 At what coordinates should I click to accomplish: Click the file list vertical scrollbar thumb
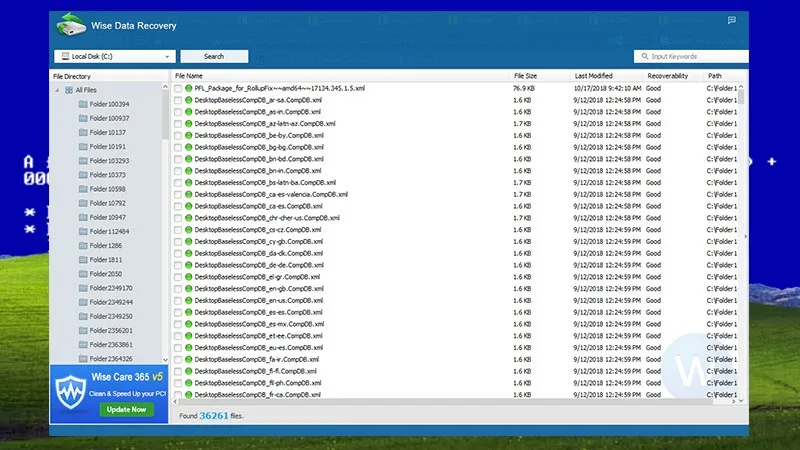click(x=741, y=97)
